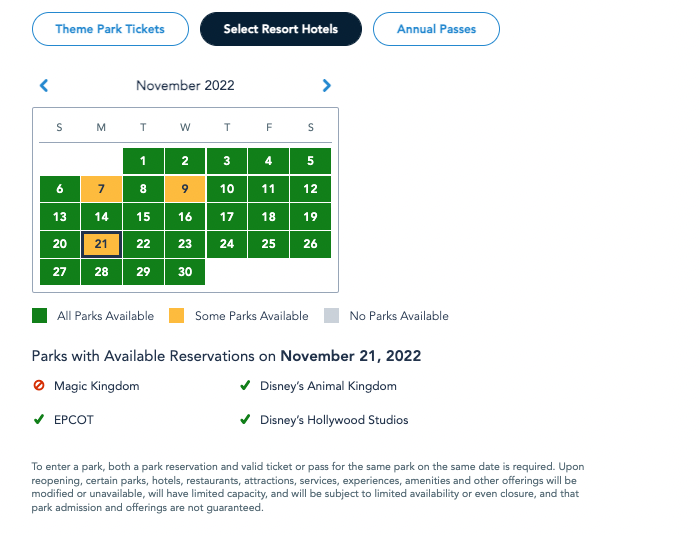Select November 30 on the calendar

pyautogui.click(x=185, y=272)
